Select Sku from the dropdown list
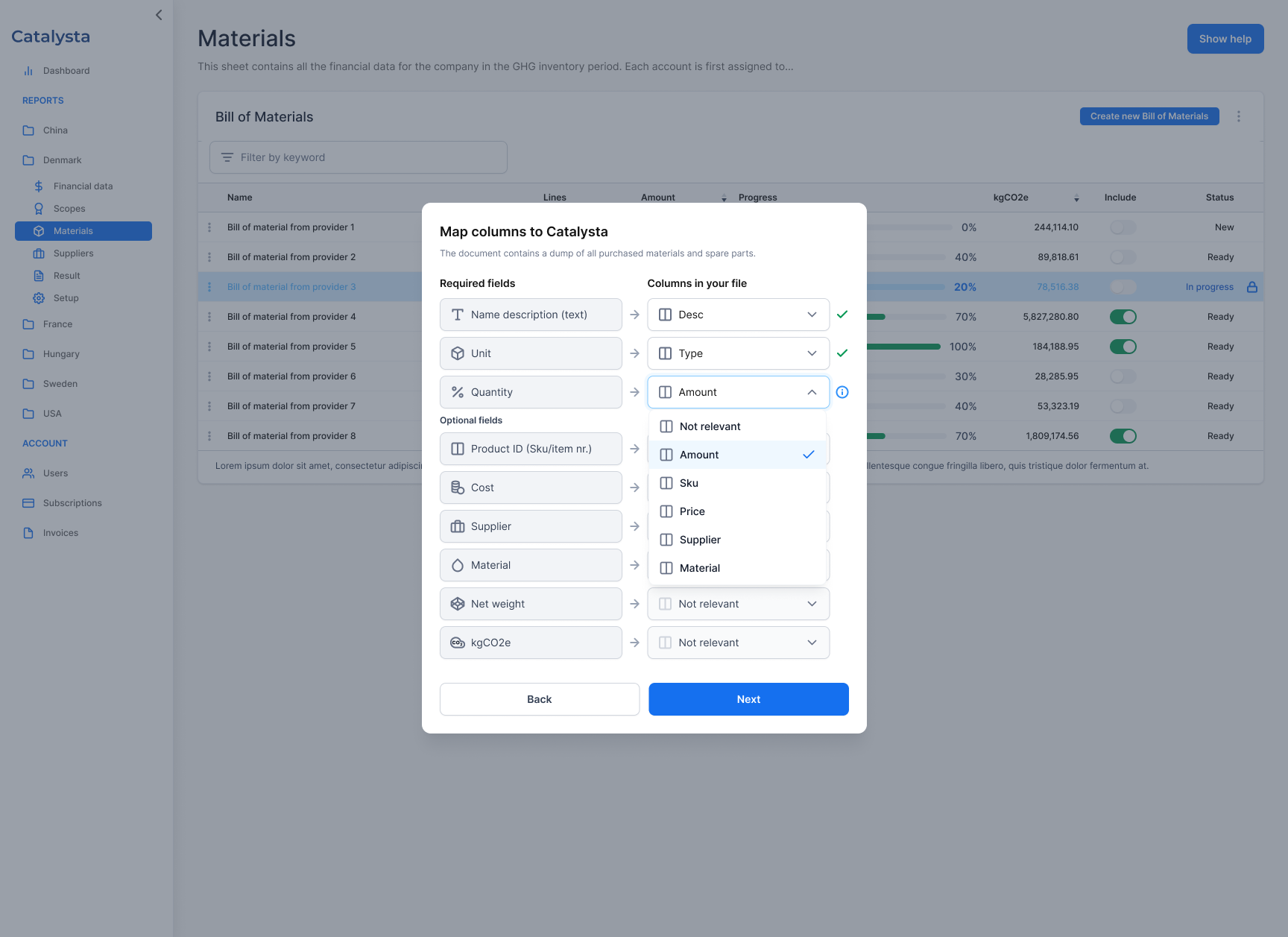The image size is (1288, 937). (x=689, y=483)
